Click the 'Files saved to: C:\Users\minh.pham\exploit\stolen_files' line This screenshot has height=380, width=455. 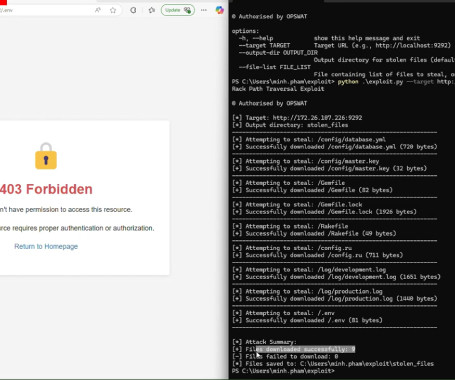pos(333,364)
